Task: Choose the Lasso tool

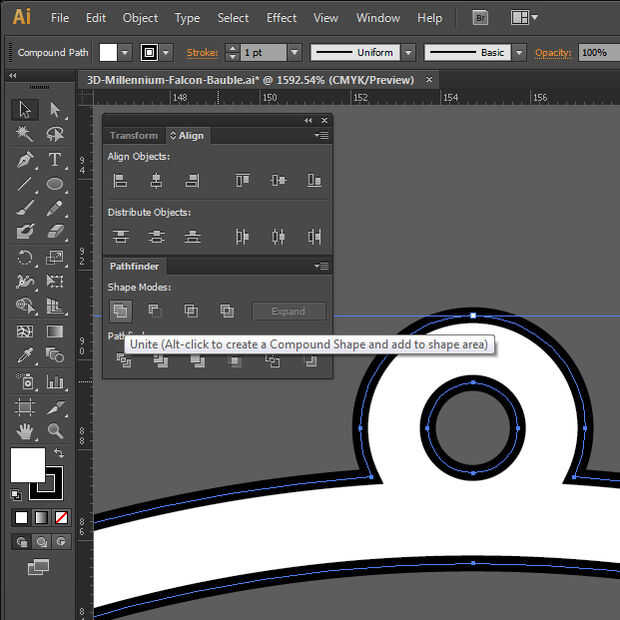Action: pos(55,134)
